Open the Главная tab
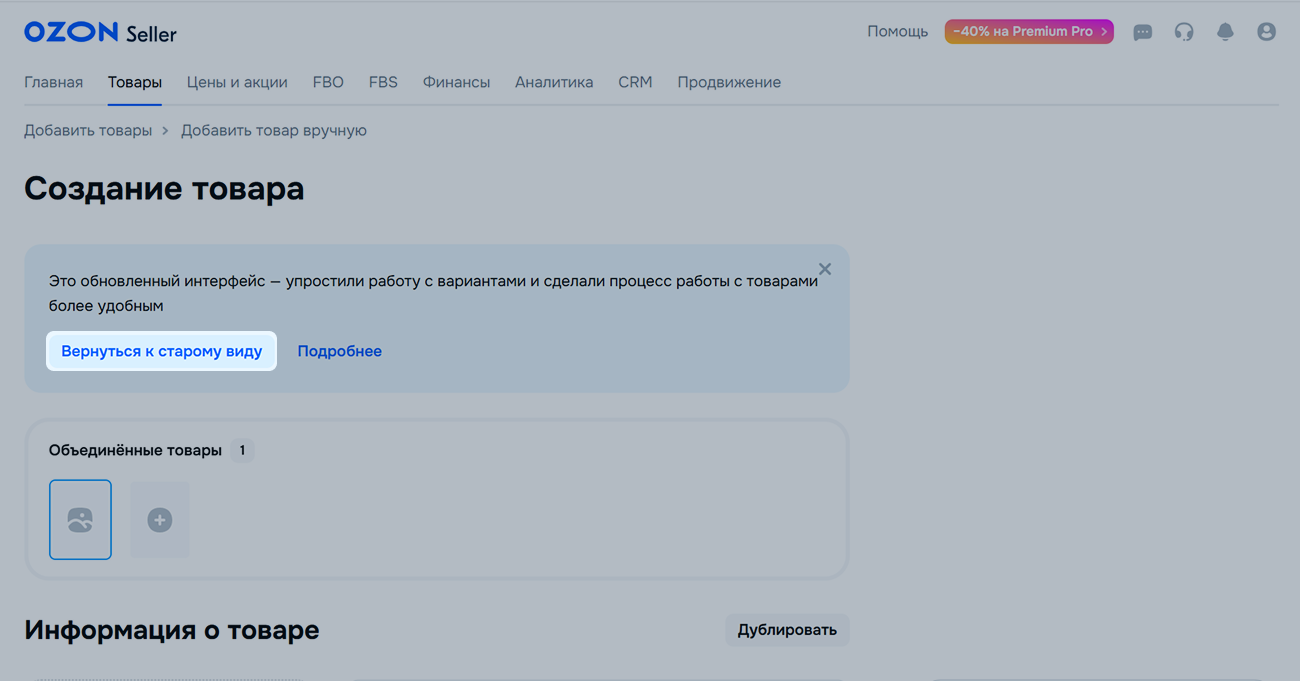This screenshot has width=1300, height=681. pos(53,82)
